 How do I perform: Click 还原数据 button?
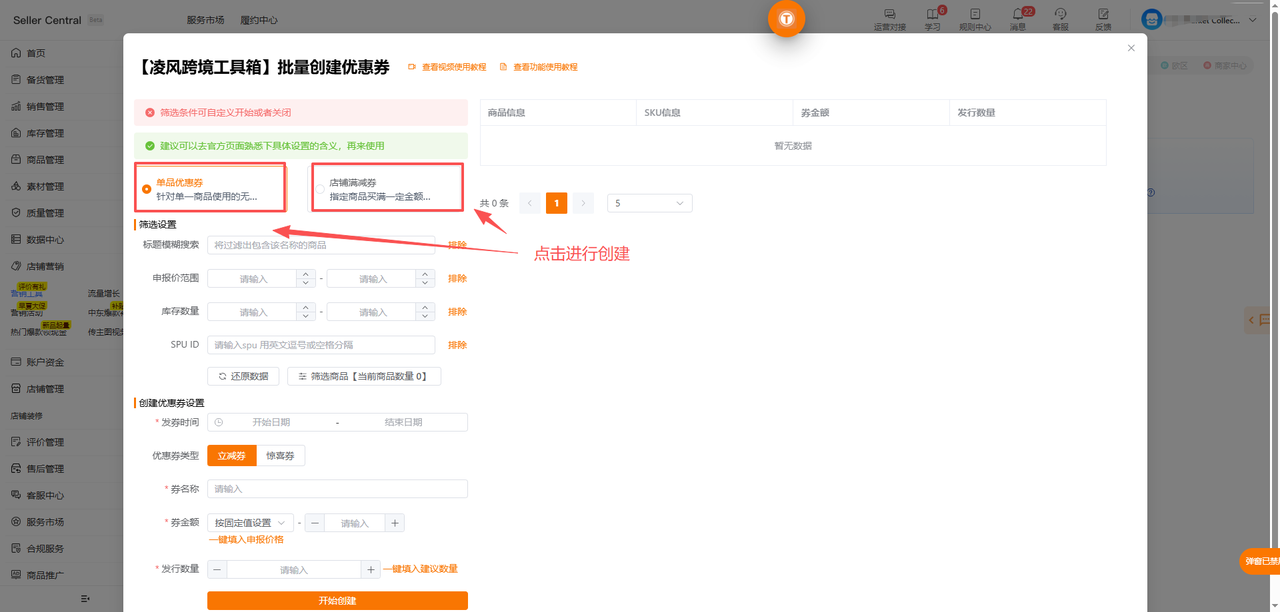pos(243,376)
